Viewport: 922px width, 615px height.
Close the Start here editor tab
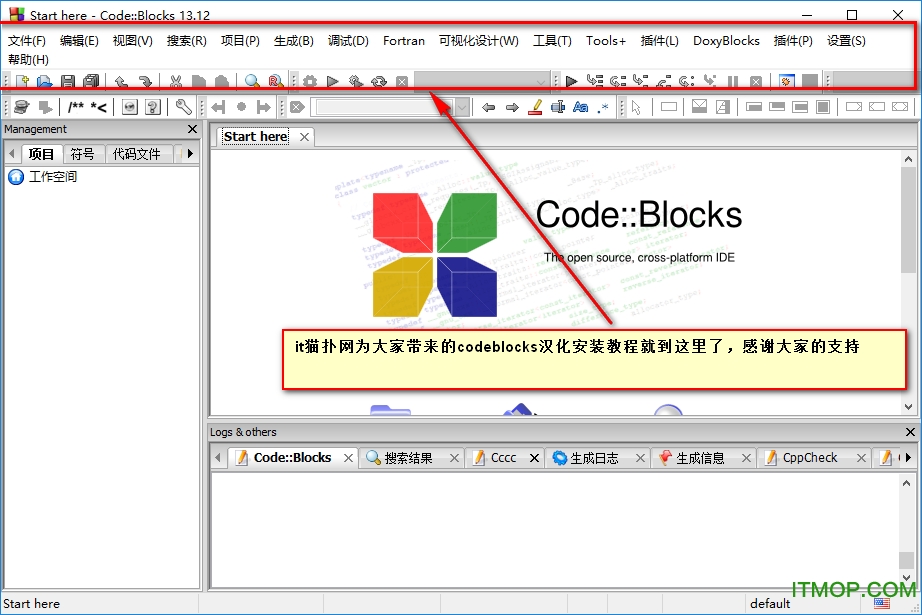click(x=304, y=136)
